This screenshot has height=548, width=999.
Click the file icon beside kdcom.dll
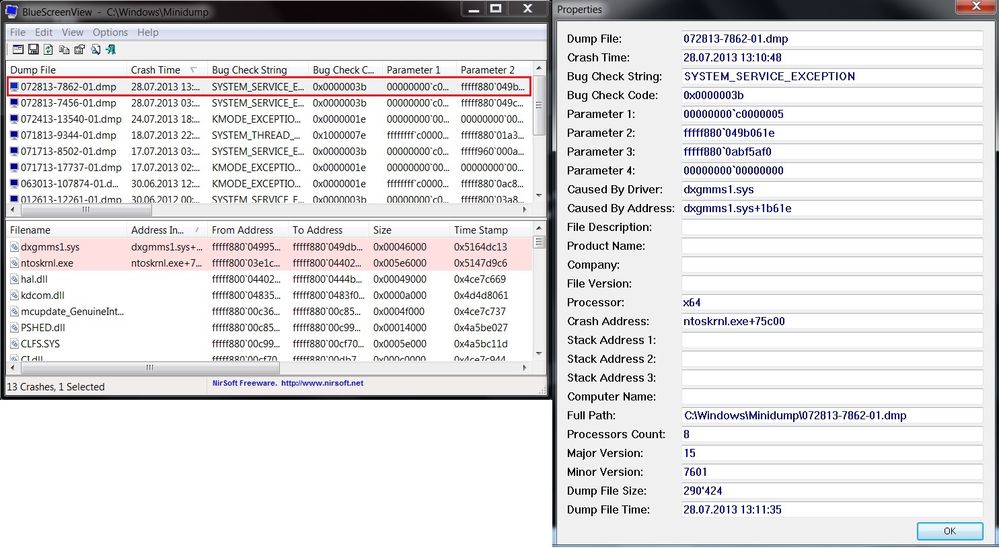pos(14,296)
